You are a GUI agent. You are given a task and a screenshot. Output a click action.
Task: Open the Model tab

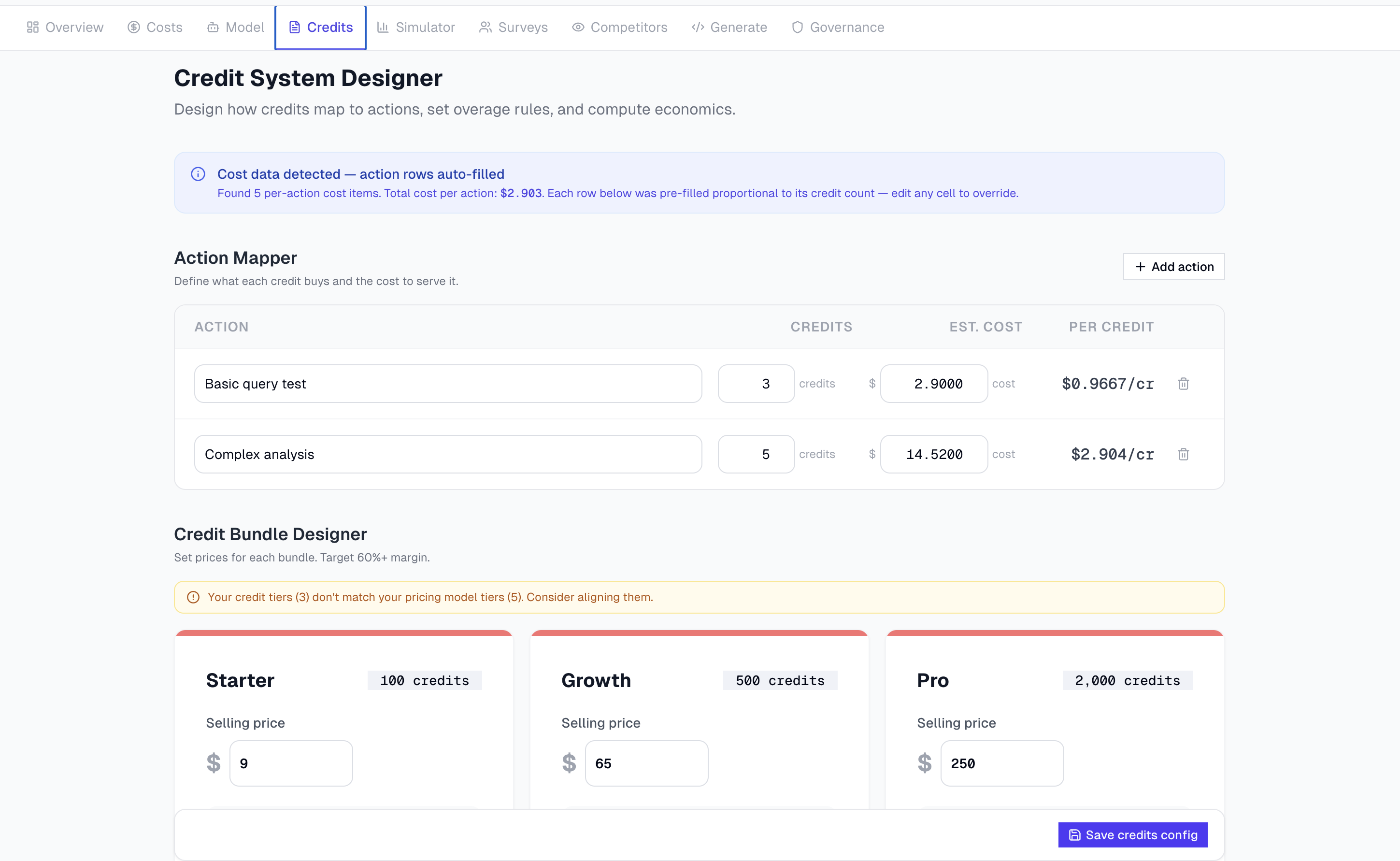pos(235,28)
